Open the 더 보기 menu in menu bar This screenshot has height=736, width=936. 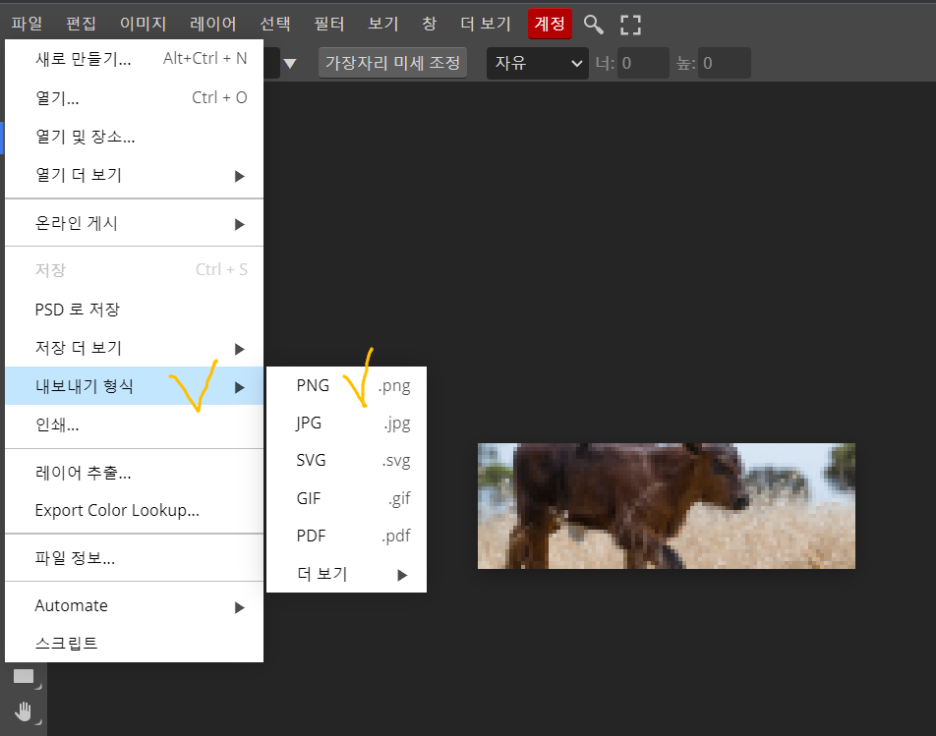click(485, 24)
